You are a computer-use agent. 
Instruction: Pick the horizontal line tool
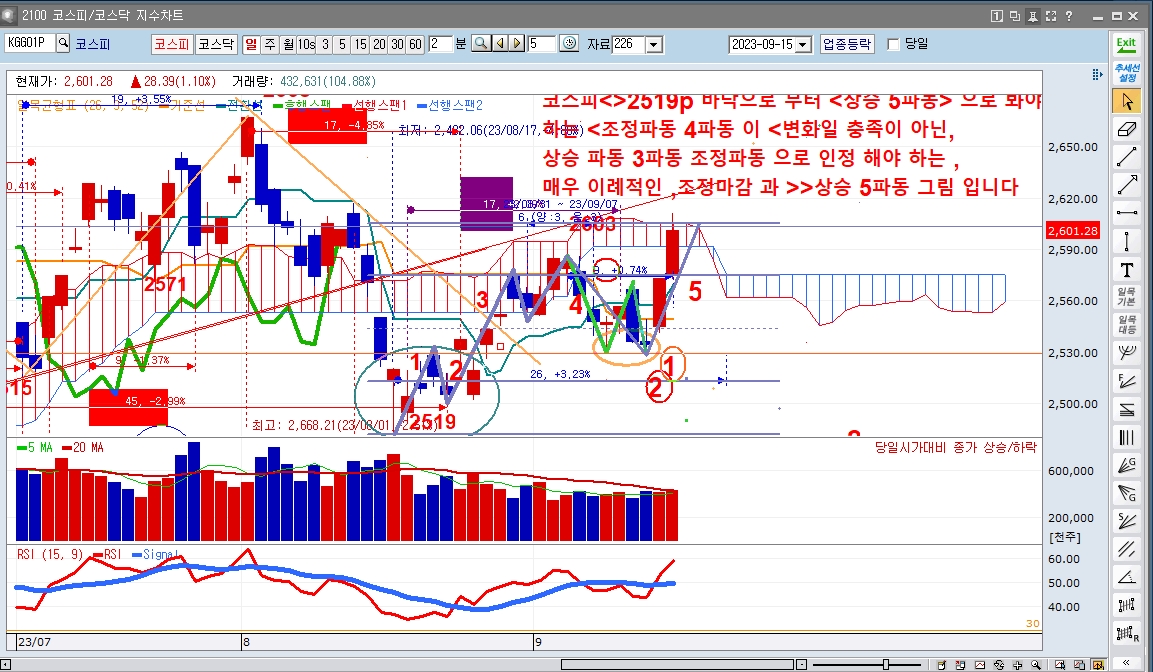pyautogui.click(x=1127, y=211)
